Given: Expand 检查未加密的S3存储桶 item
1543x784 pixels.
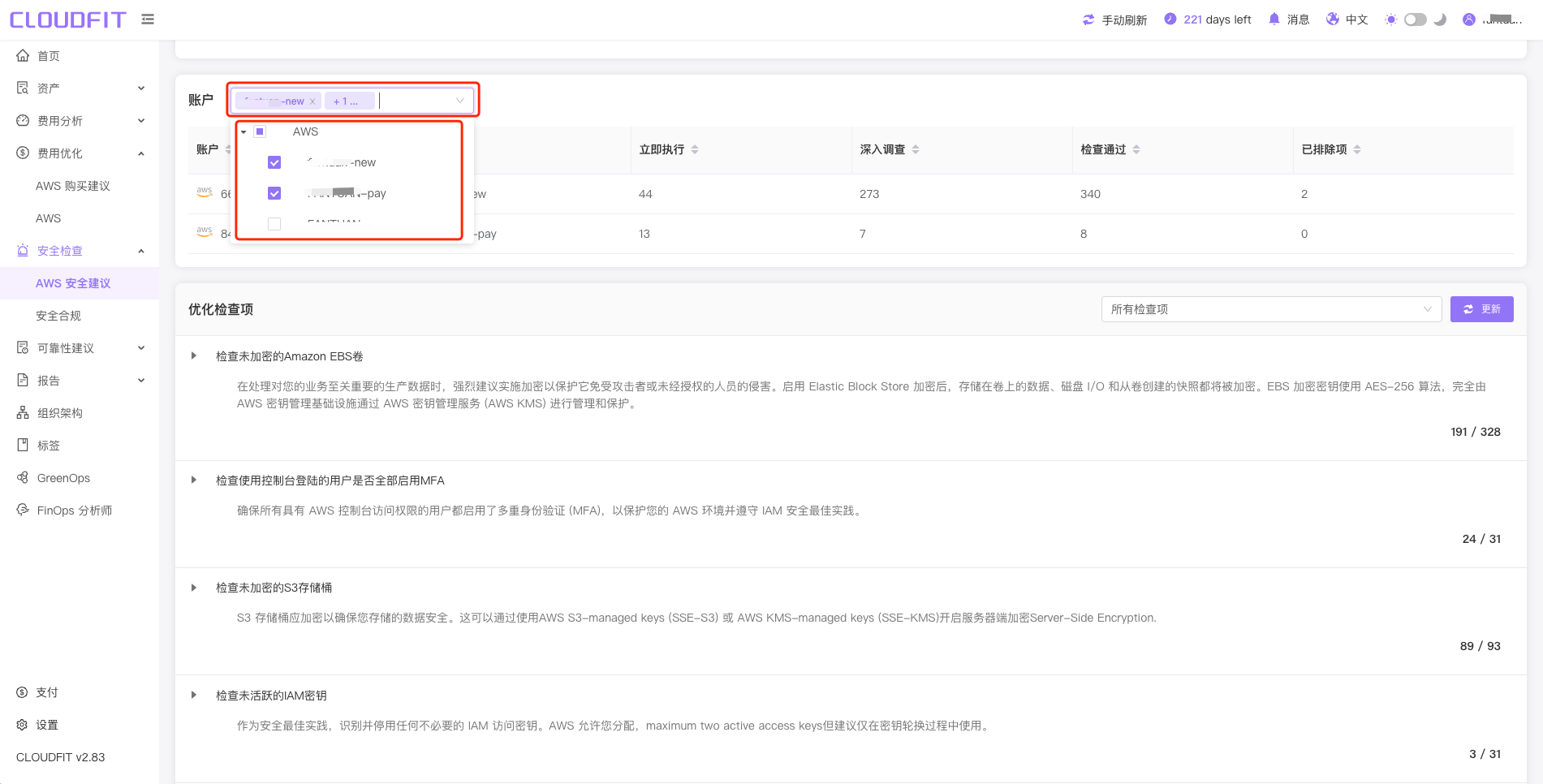Looking at the screenshot, I should (194, 588).
